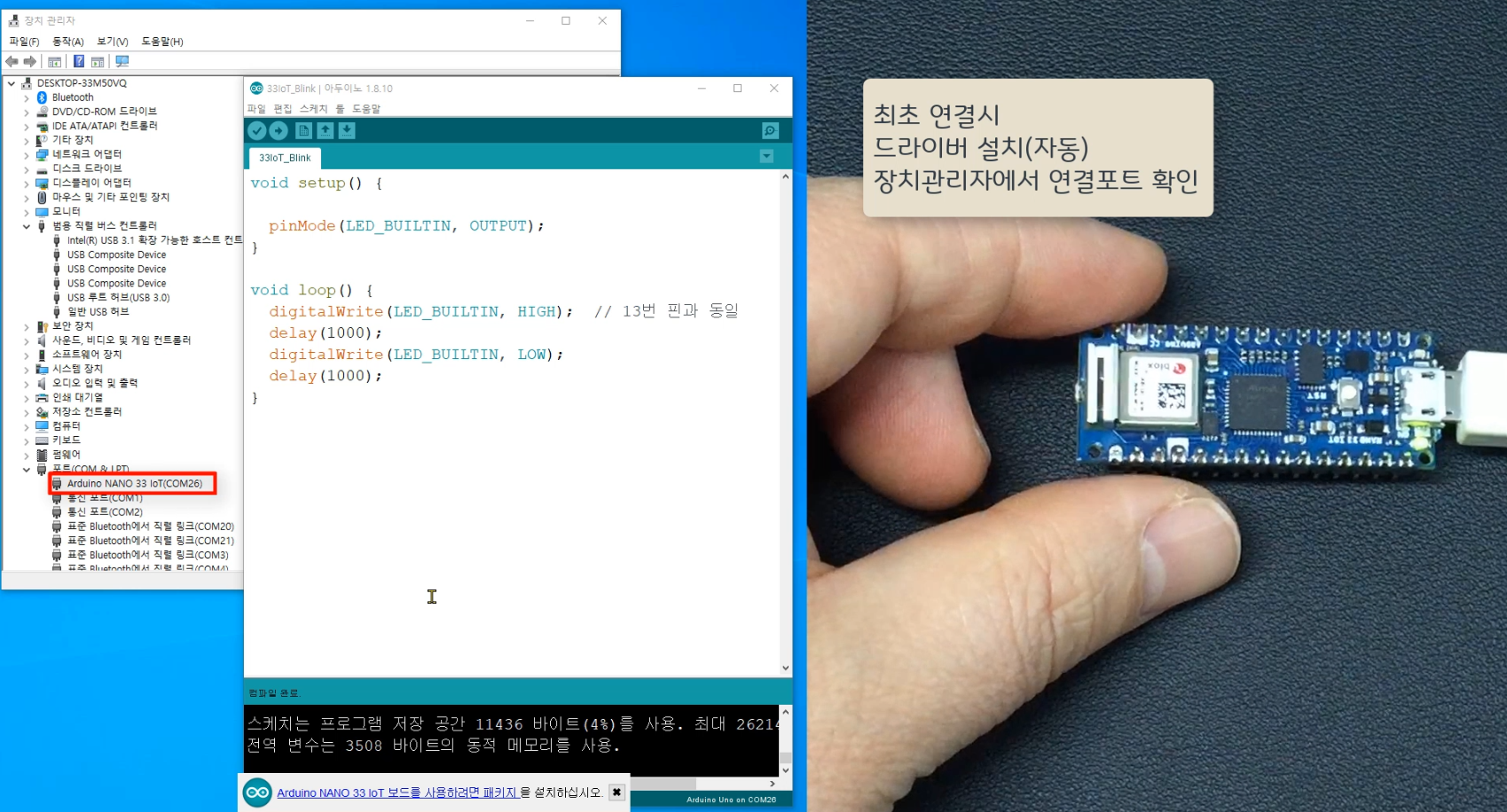1507x812 pixels.
Task: Select Intel(R) USB 3.1 host controller item
Action: [154, 240]
